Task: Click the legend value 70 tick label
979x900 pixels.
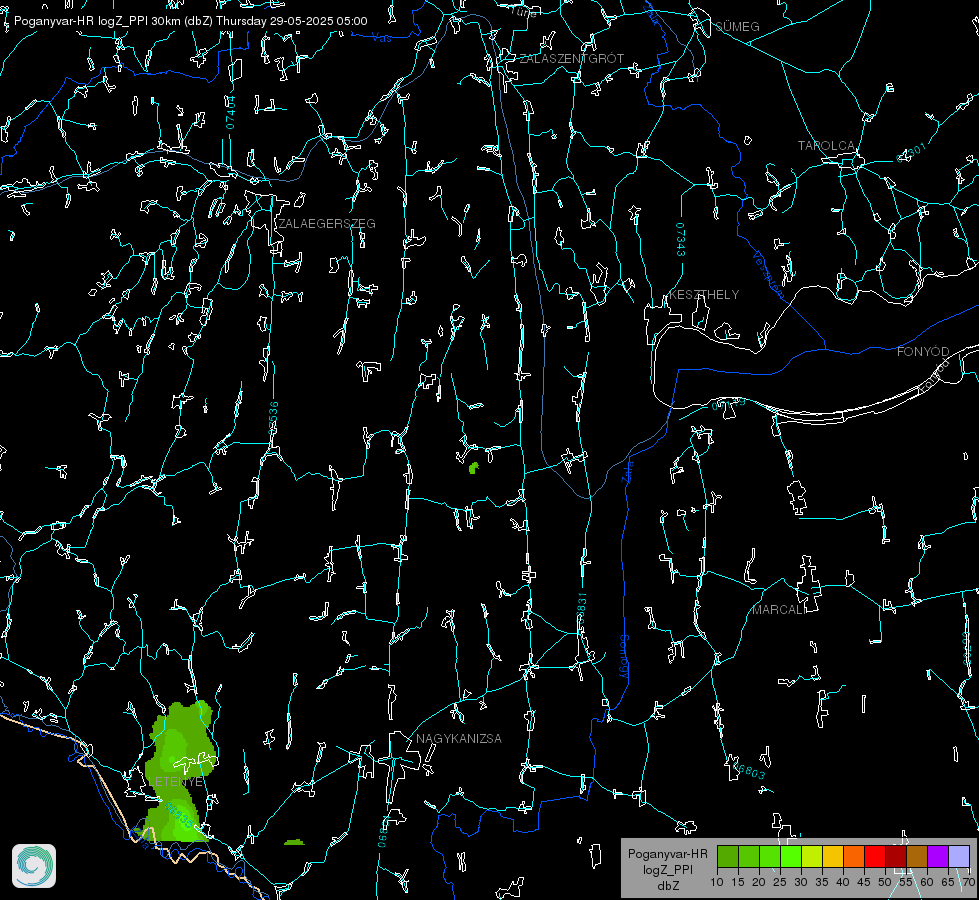Action: (x=969, y=883)
